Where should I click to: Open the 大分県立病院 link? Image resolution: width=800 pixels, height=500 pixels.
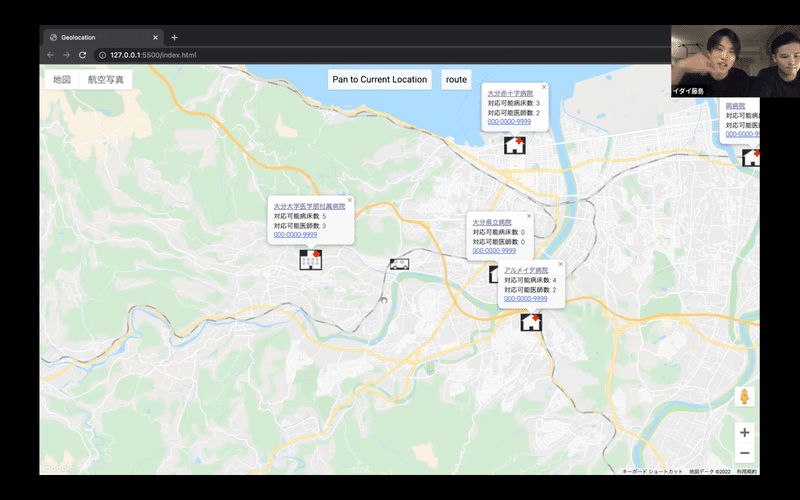(x=492, y=222)
